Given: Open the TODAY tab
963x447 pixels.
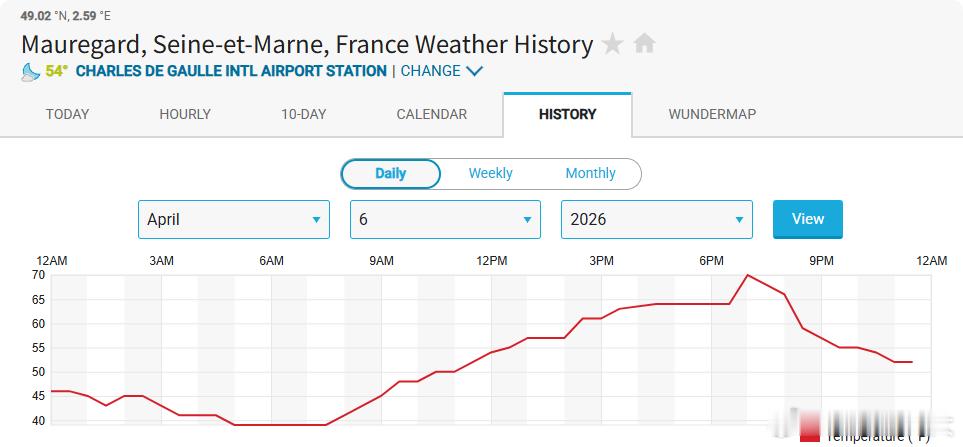Looking at the screenshot, I should [67, 114].
